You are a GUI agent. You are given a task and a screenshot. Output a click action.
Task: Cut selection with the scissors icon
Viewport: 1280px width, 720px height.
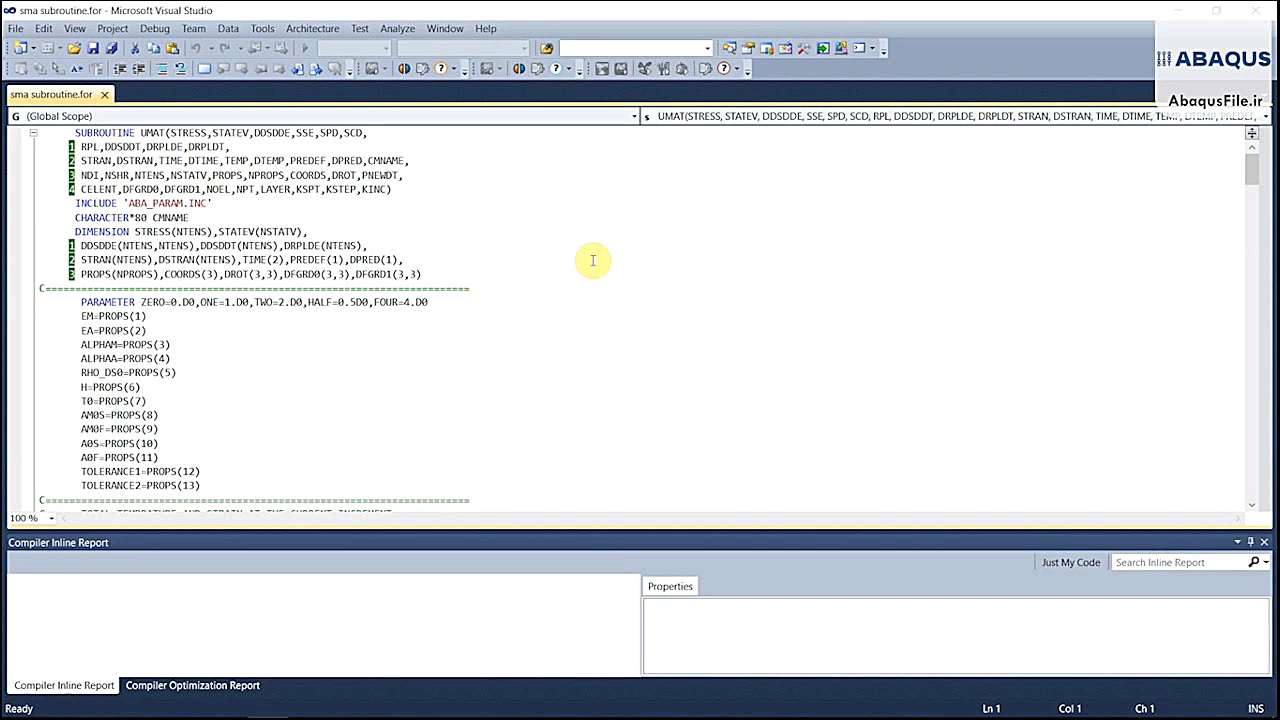pyautogui.click(x=135, y=48)
